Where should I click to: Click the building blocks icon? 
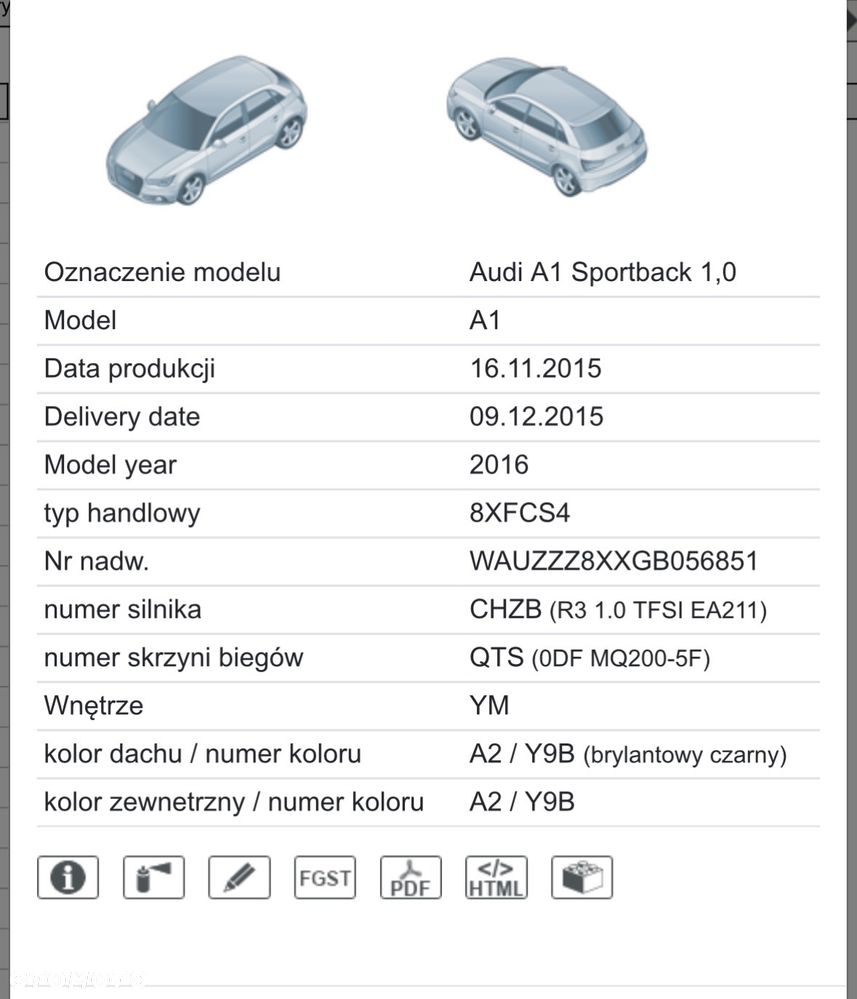pos(582,877)
